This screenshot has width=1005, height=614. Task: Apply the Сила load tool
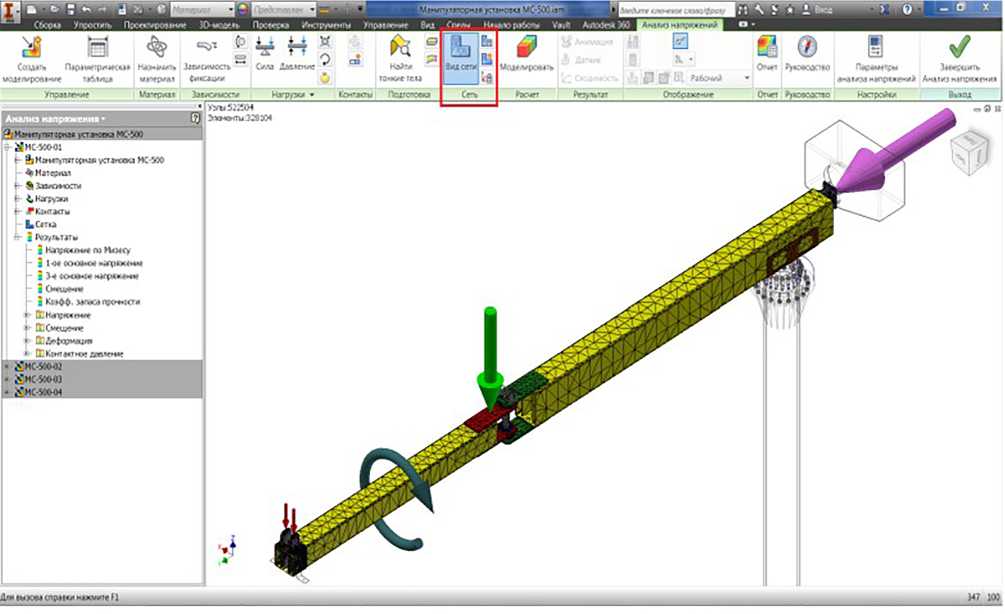pyautogui.click(x=265, y=48)
